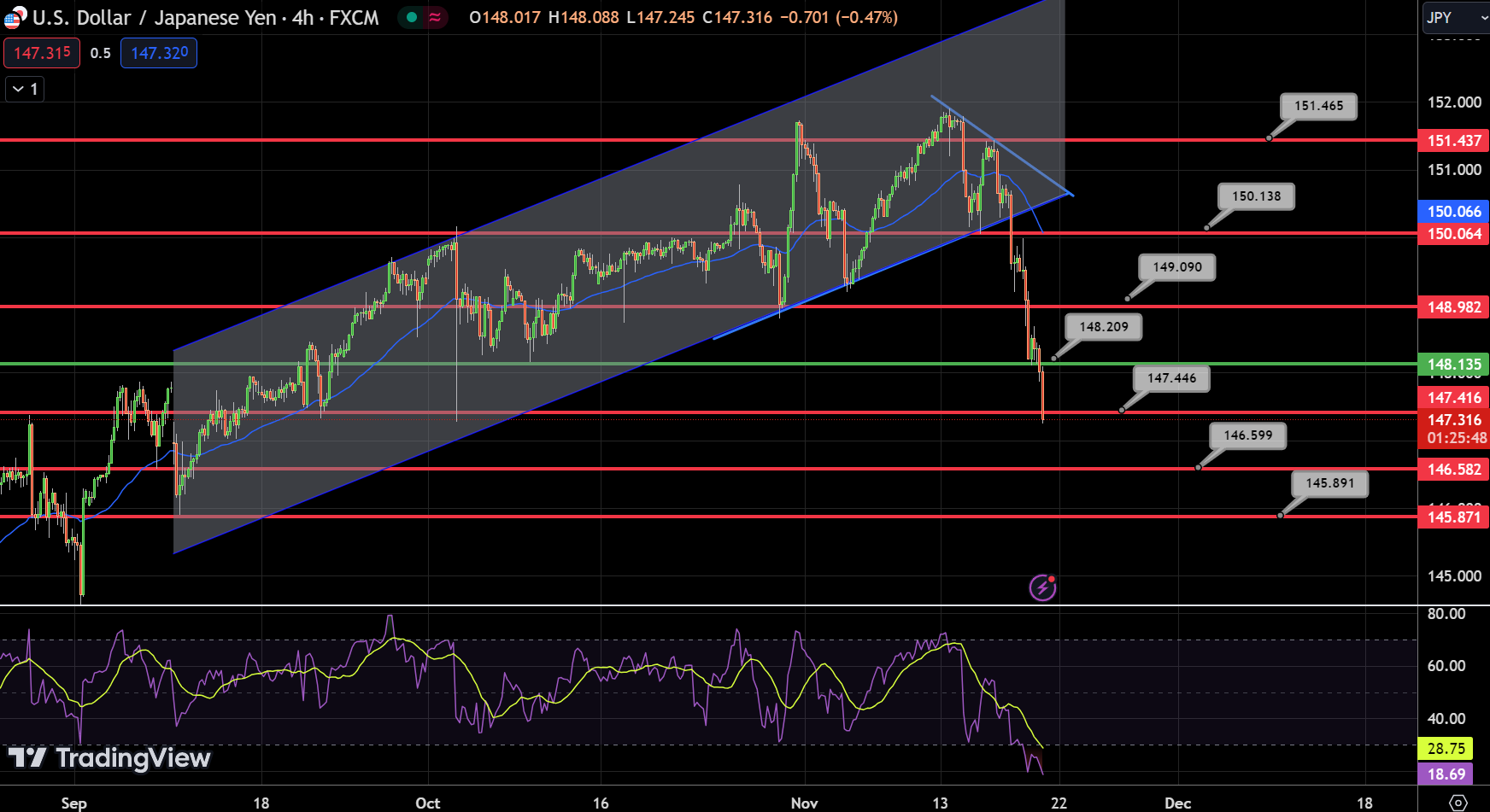Click the green market status dot
The image size is (1490, 812).
point(412,17)
